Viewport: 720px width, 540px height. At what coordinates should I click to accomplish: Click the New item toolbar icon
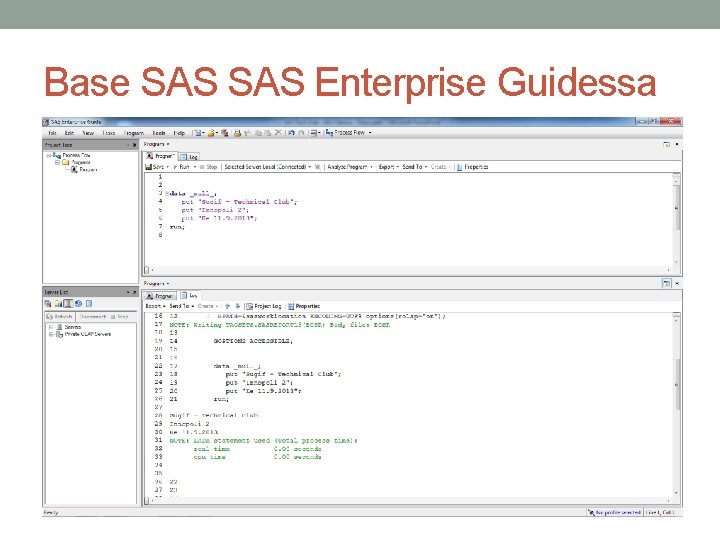click(x=198, y=133)
